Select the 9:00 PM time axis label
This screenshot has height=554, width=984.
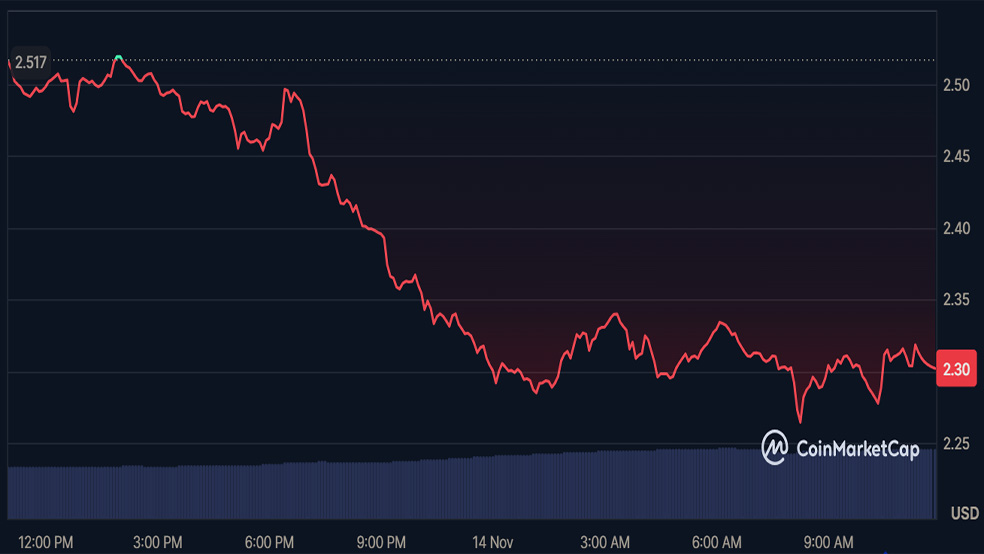coord(380,542)
